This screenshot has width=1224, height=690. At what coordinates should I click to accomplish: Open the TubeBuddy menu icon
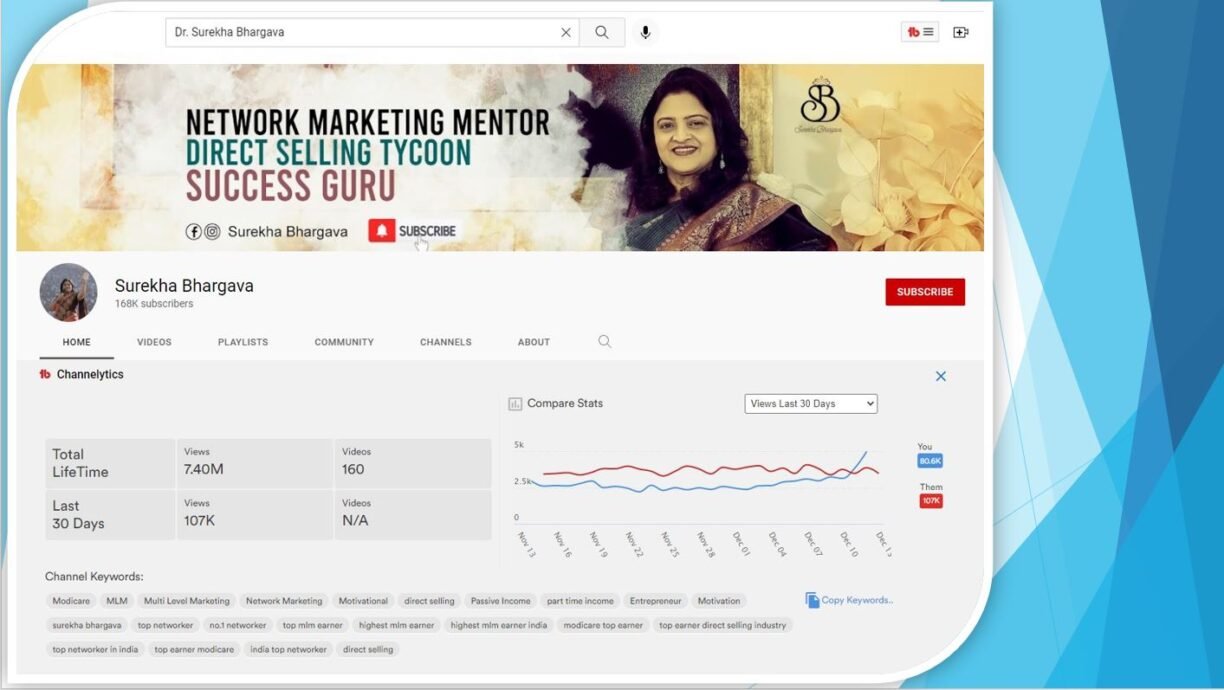pos(920,32)
